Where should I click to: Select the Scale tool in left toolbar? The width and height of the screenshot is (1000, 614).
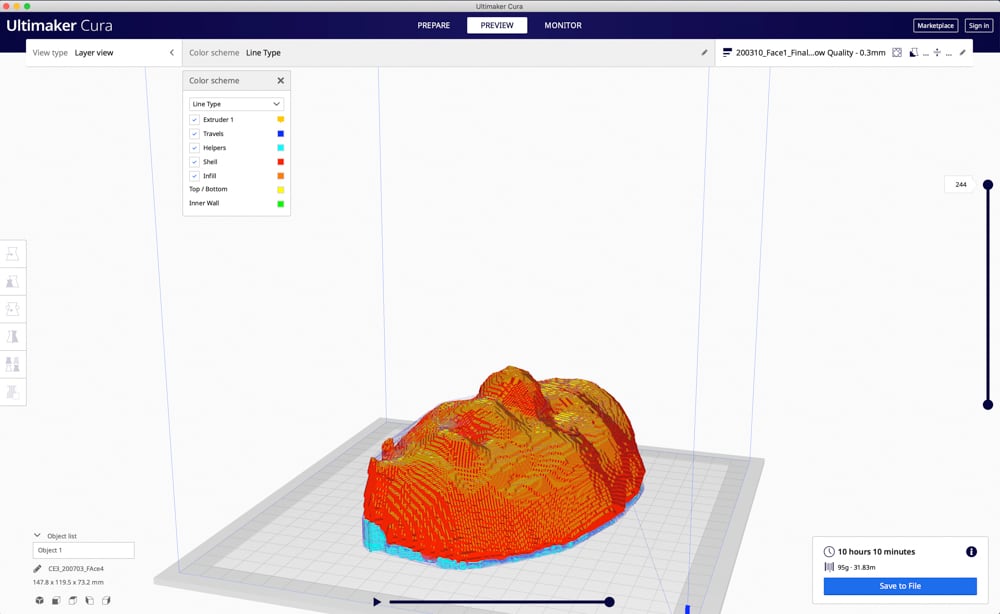(x=13, y=282)
